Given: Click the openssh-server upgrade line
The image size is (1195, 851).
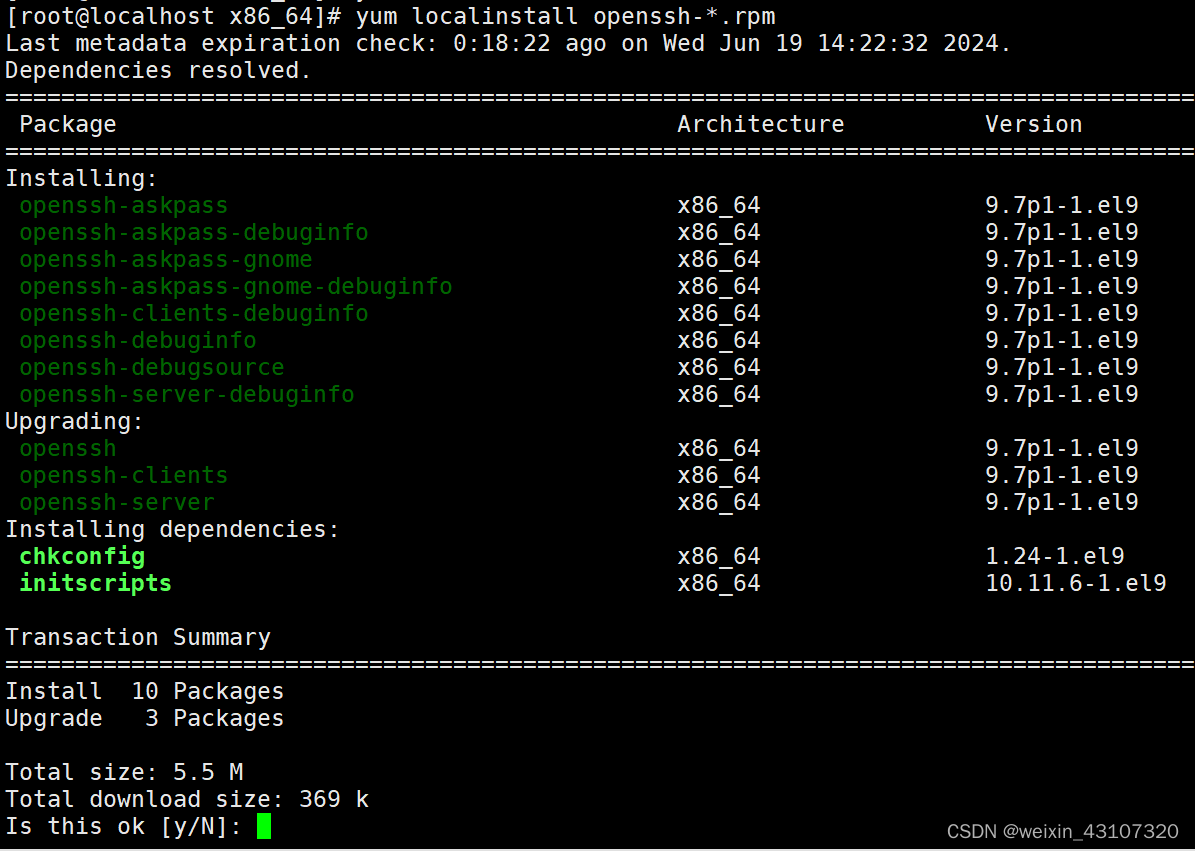Looking at the screenshot, I should coord(117,502).
